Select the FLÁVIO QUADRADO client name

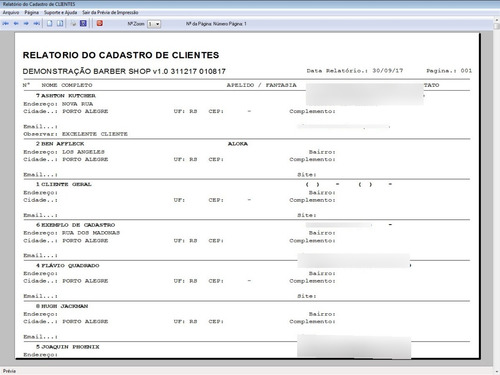coord(70,266)
